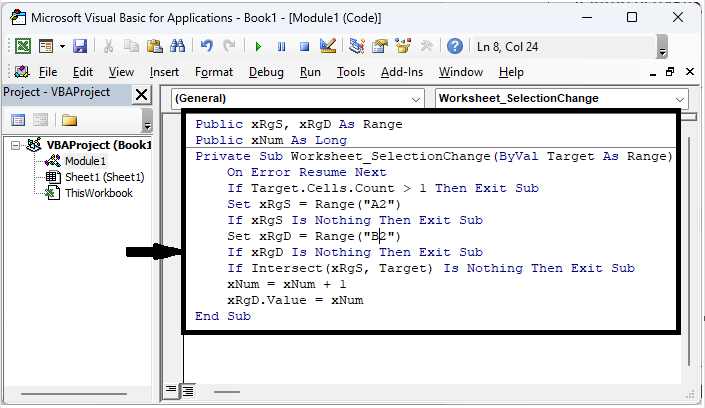The image size is (705, 408).
Task: Click line 'Set xRgD = Range("B2")'
Action: tap(313, 236)
